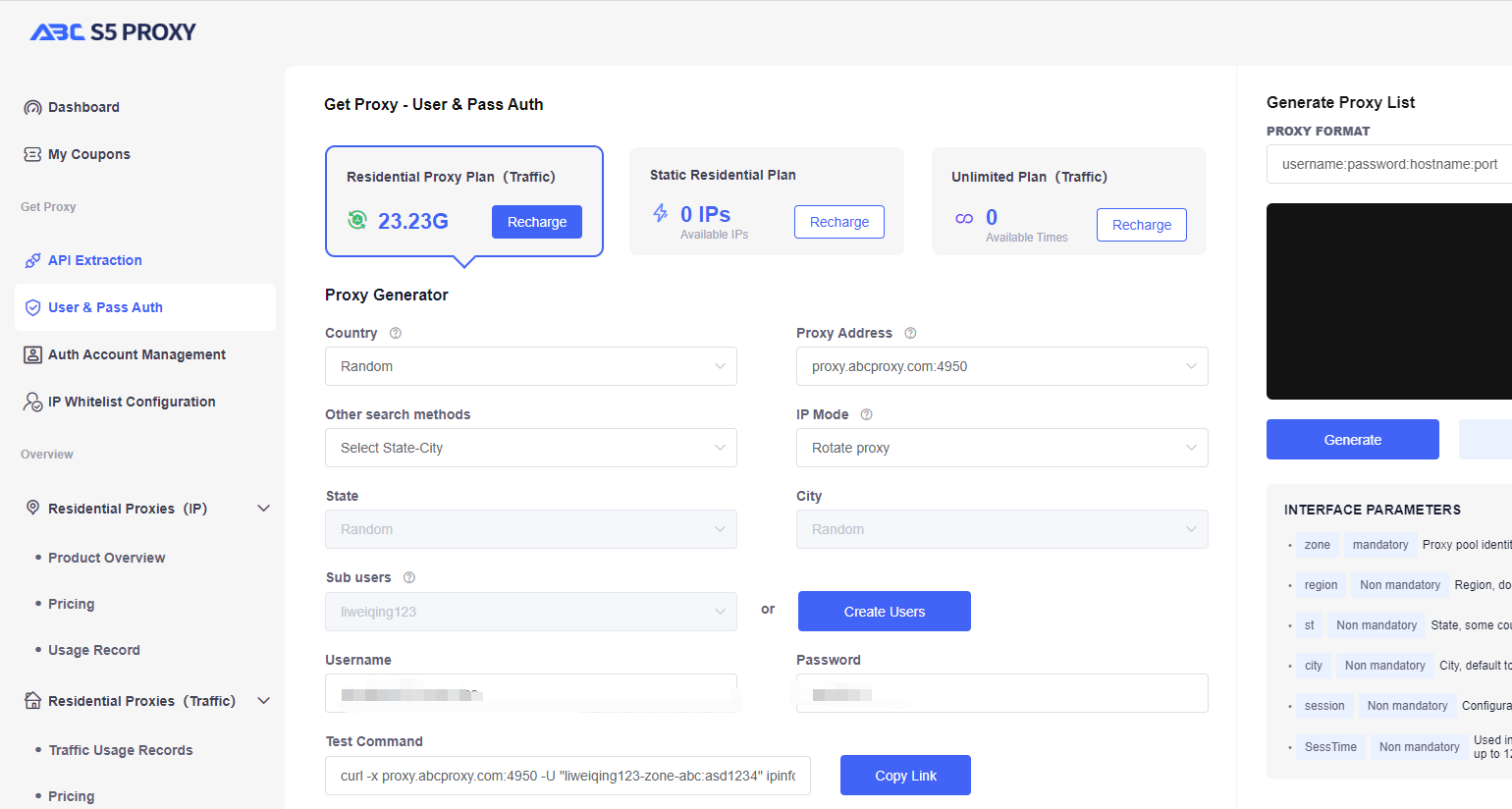This screenshot has width=1512, height=809.
Task: Click the lightning icon beside 0 IPs
Action: coord(661,213)
